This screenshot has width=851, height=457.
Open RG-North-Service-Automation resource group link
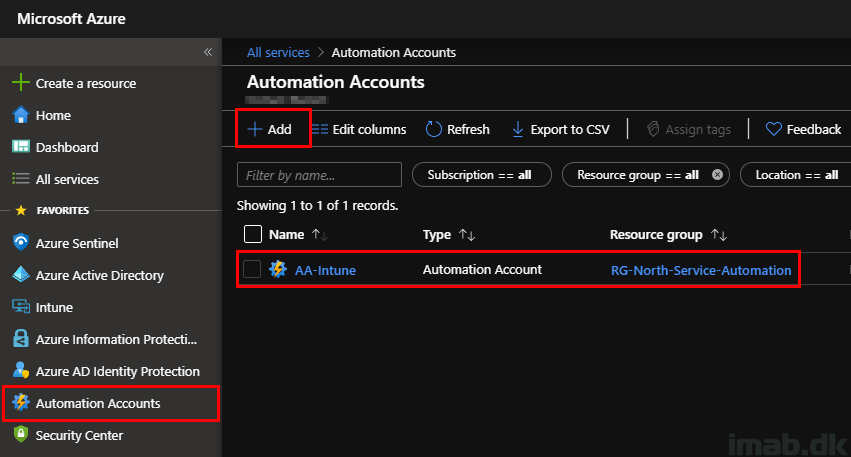(x=701, y=270)
